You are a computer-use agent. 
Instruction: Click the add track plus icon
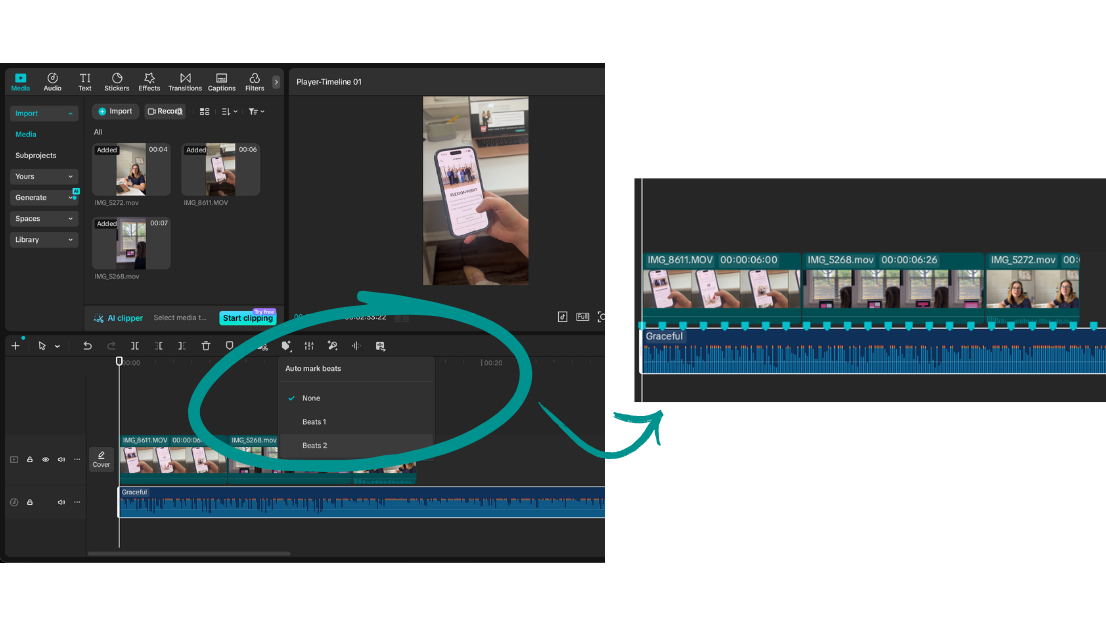(16, 346)
